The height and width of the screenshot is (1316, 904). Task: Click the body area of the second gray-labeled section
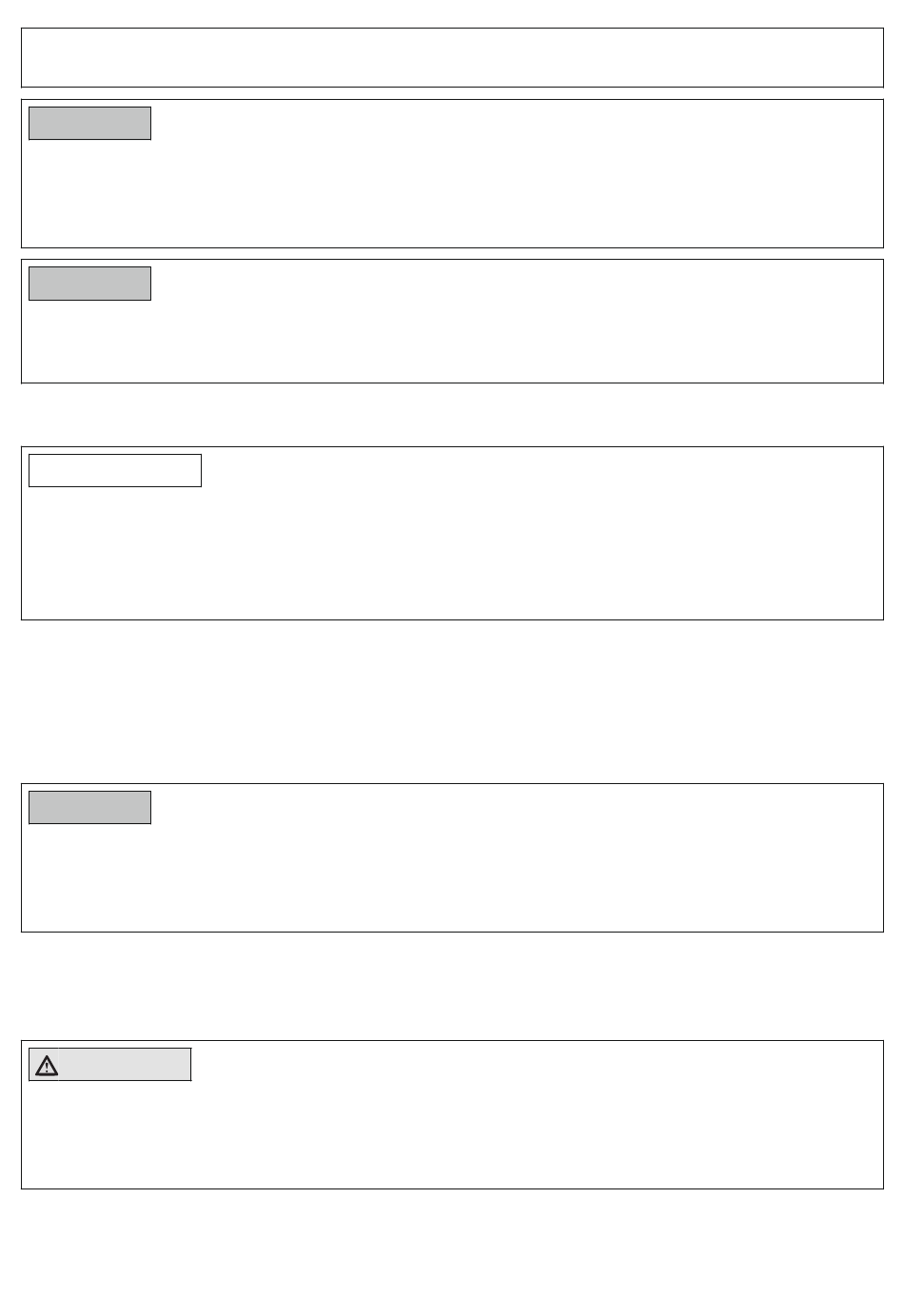coord(452,342)
